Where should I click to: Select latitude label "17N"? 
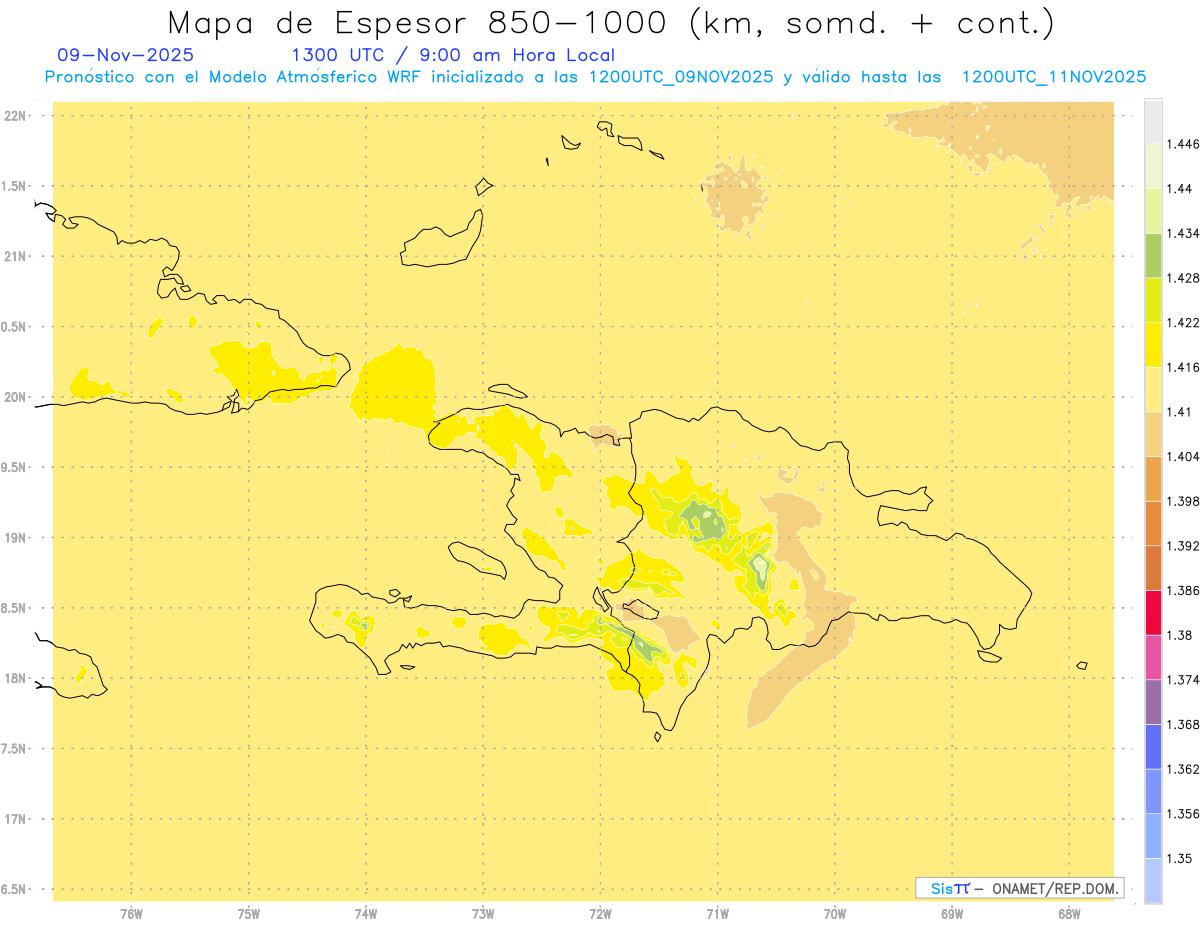coord(16,819)
